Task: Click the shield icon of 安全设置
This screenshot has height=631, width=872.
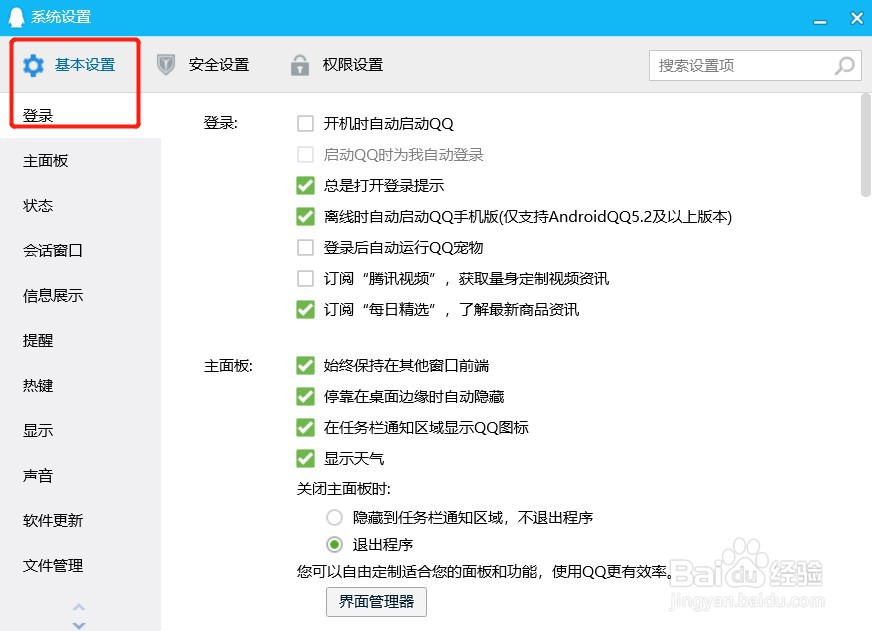Action: click(x=166, y=64)
